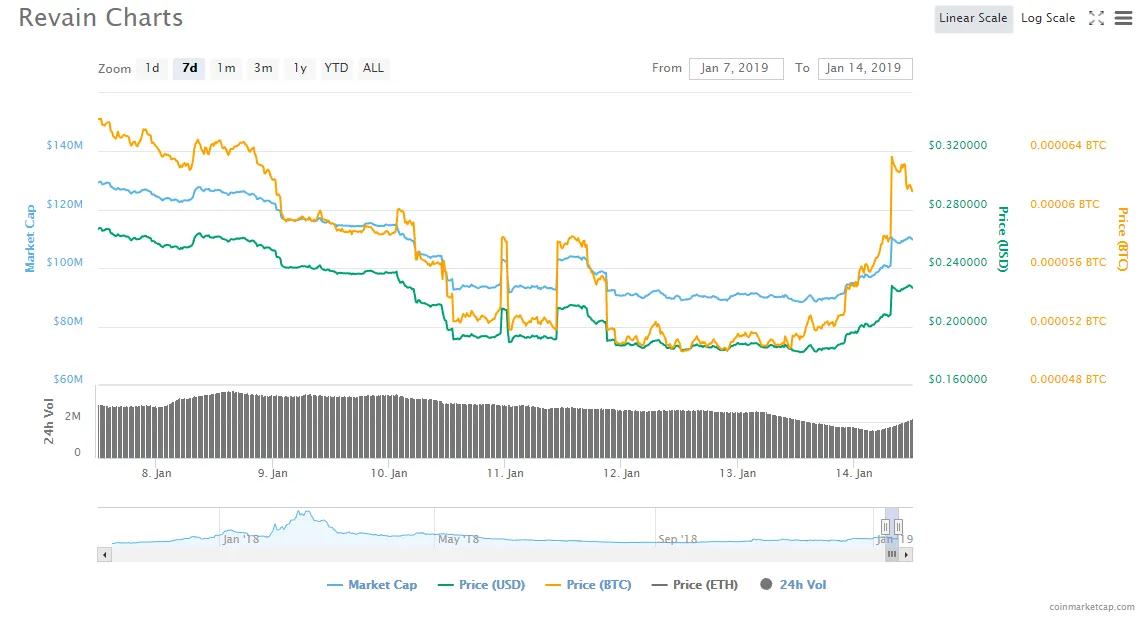Image resolution: width=1143 pixels, height=619 pixels.
Task: Click the navigator scroll right arrow
Action: (906, 555)
